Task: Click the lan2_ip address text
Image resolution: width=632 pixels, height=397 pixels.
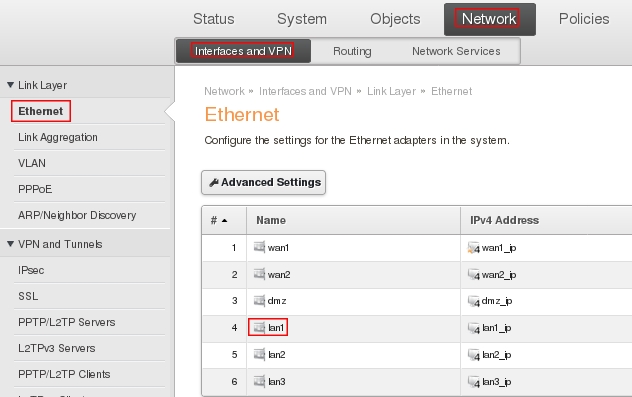Action: tap(497, 355)
